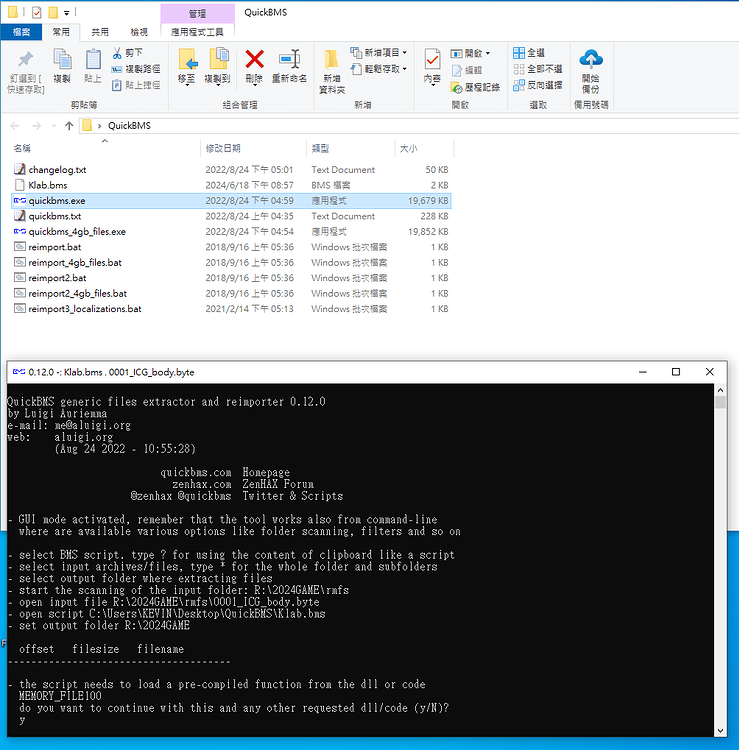Sort by the Size column header
The image size is (739, 750).
pos(424,148)
